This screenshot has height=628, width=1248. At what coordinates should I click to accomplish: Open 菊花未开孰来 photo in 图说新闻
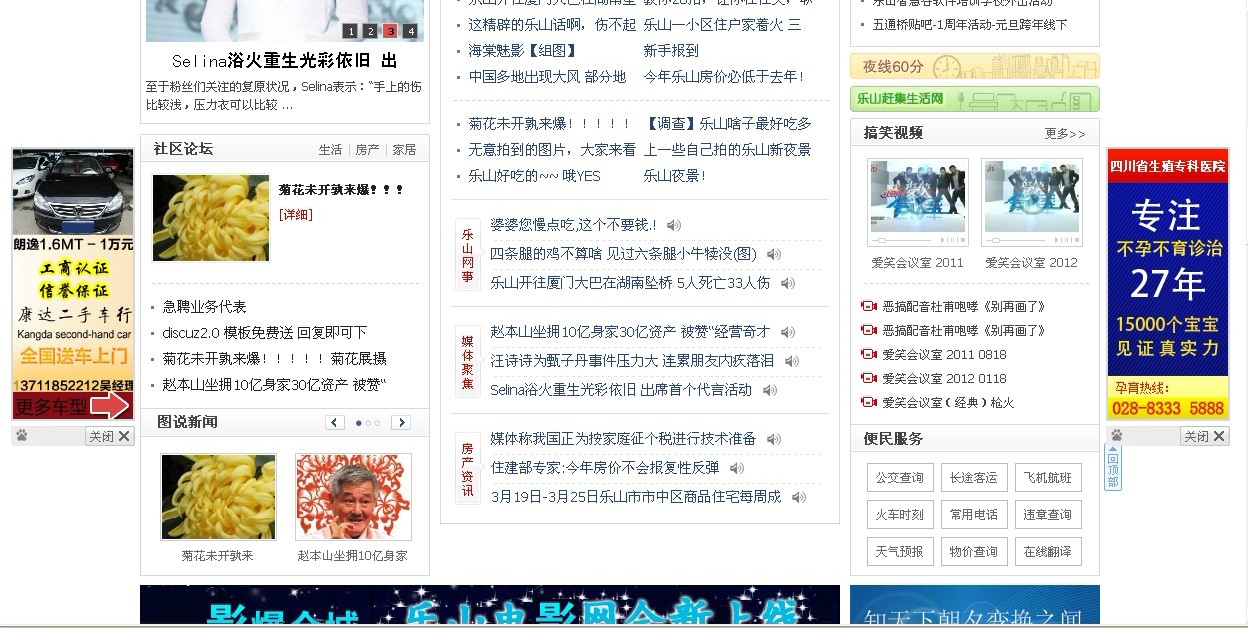(218, 497)
